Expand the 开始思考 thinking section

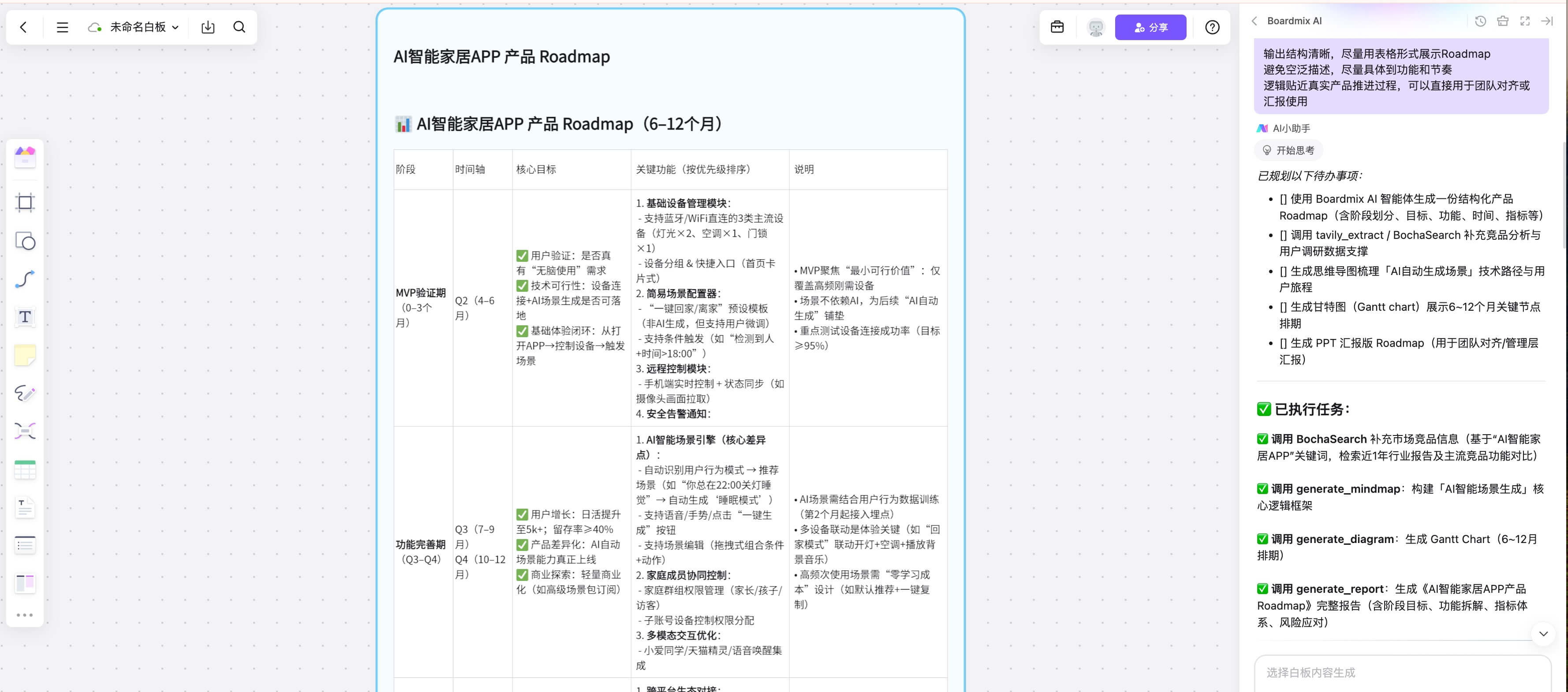coord(1288,150)
